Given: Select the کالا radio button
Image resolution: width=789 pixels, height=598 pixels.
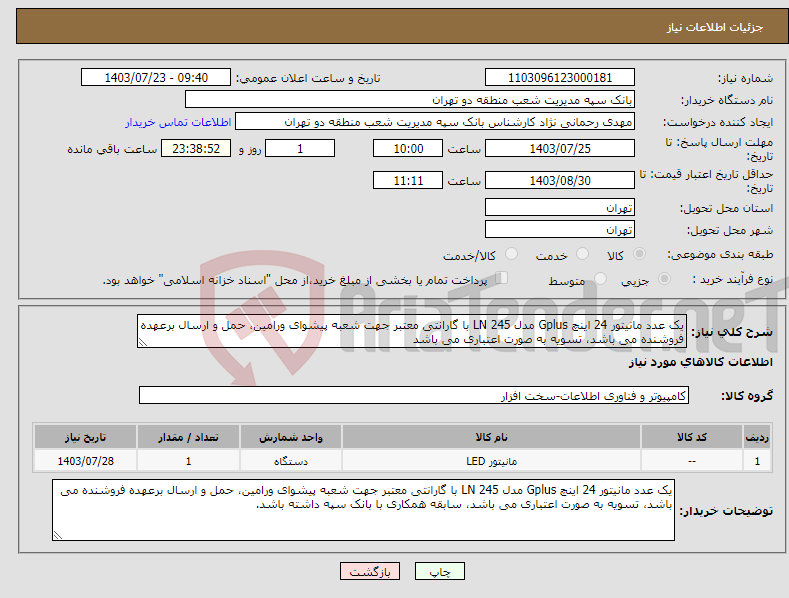Looking at the screenshot, I should click(639, 254).
